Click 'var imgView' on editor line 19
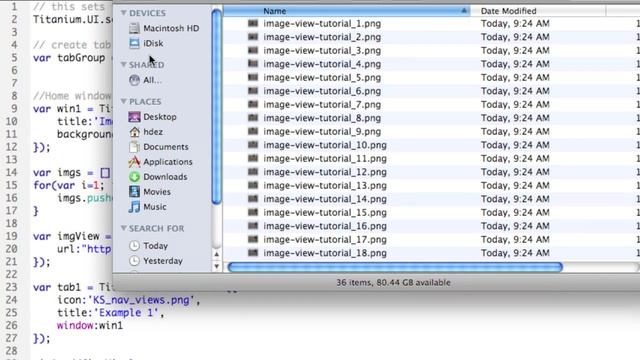Viewport: 640px width, 360px height. 66,236
